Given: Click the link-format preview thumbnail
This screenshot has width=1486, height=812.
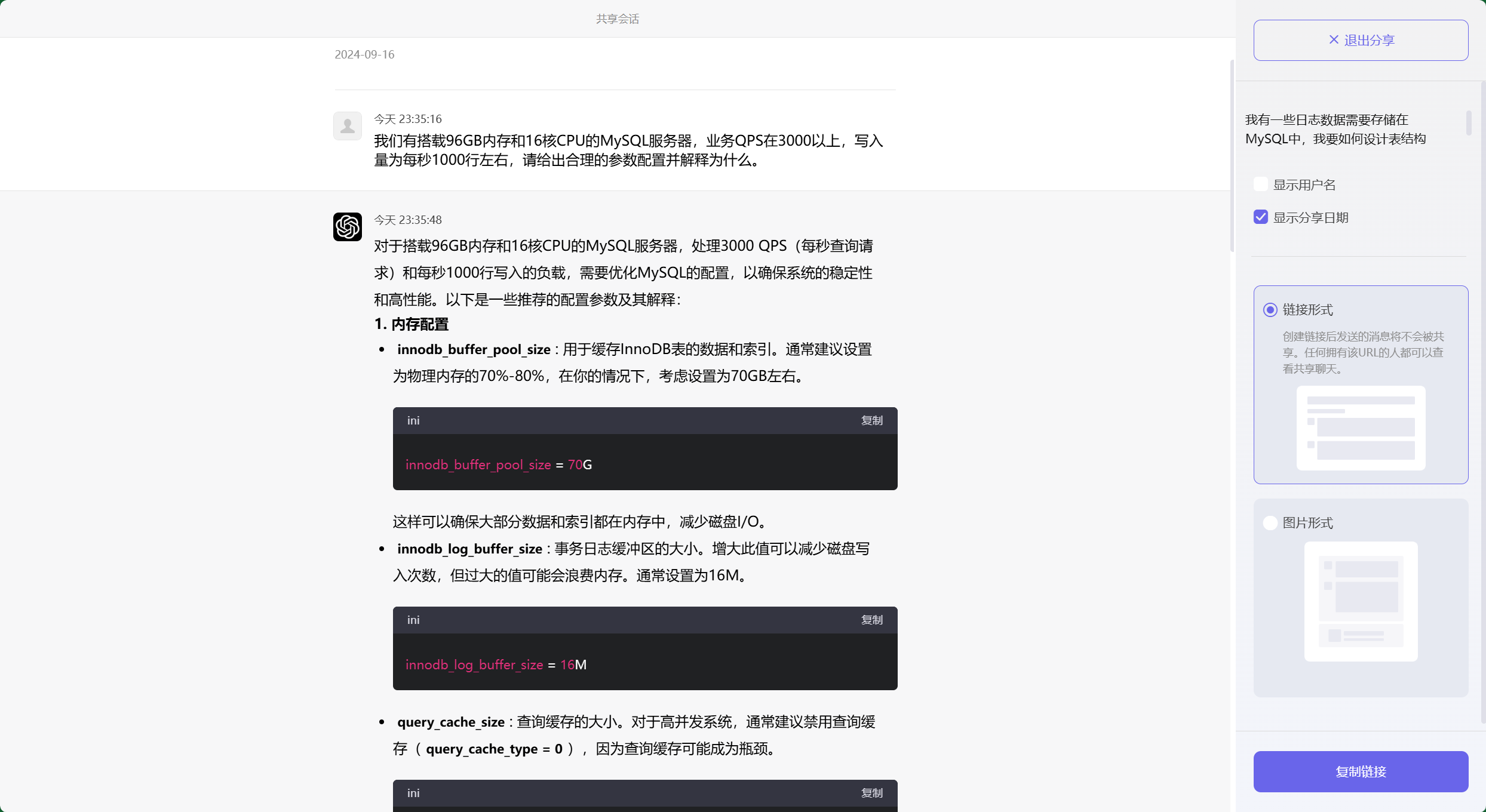Looking at the screenshot, I should (1360, 428).
